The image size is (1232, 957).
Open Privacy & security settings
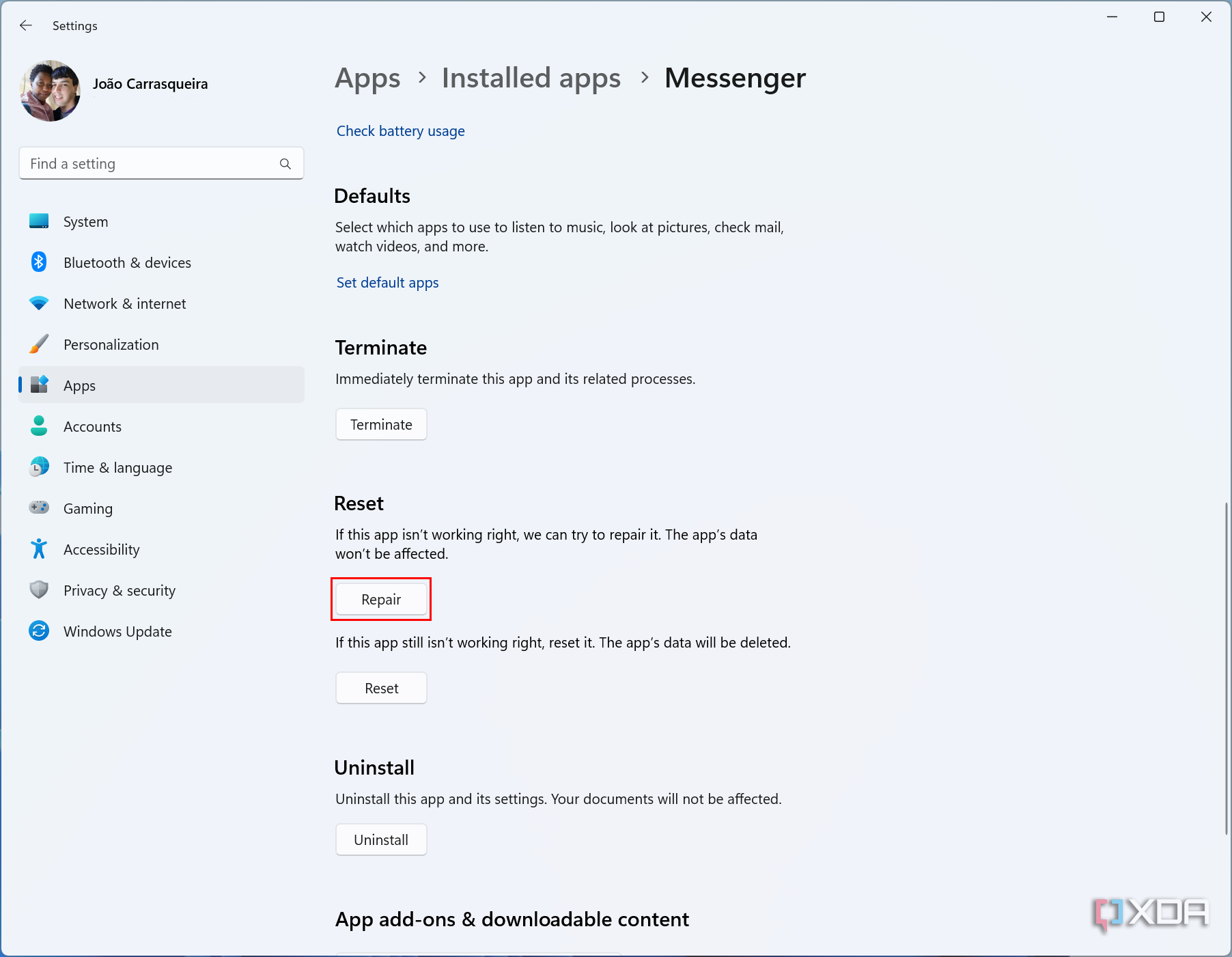(x=120, y=590)
